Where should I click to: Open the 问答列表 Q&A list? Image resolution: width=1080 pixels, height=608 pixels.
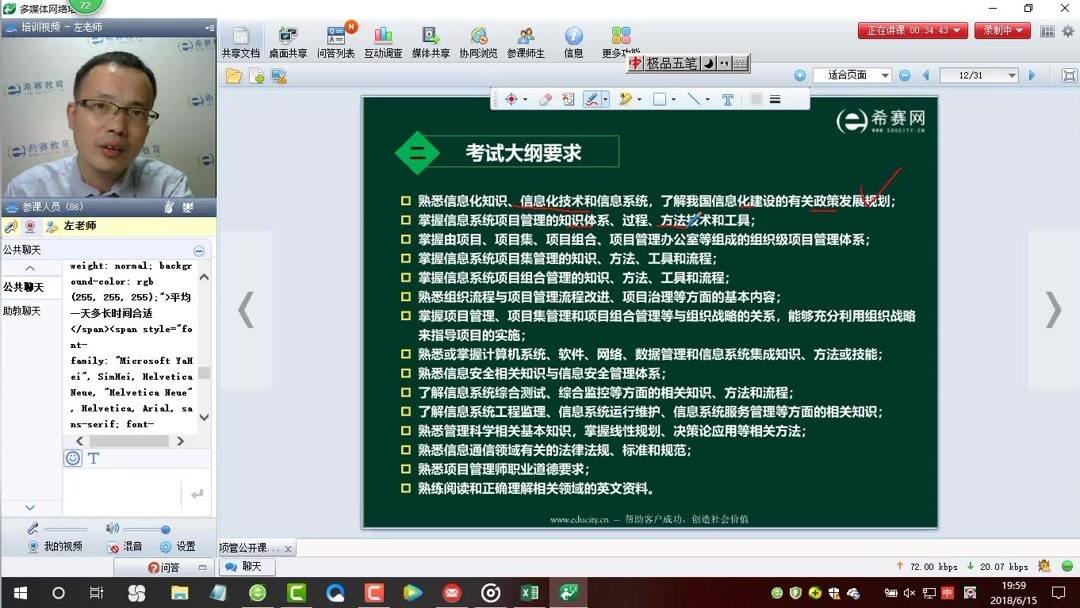[337, 40]
